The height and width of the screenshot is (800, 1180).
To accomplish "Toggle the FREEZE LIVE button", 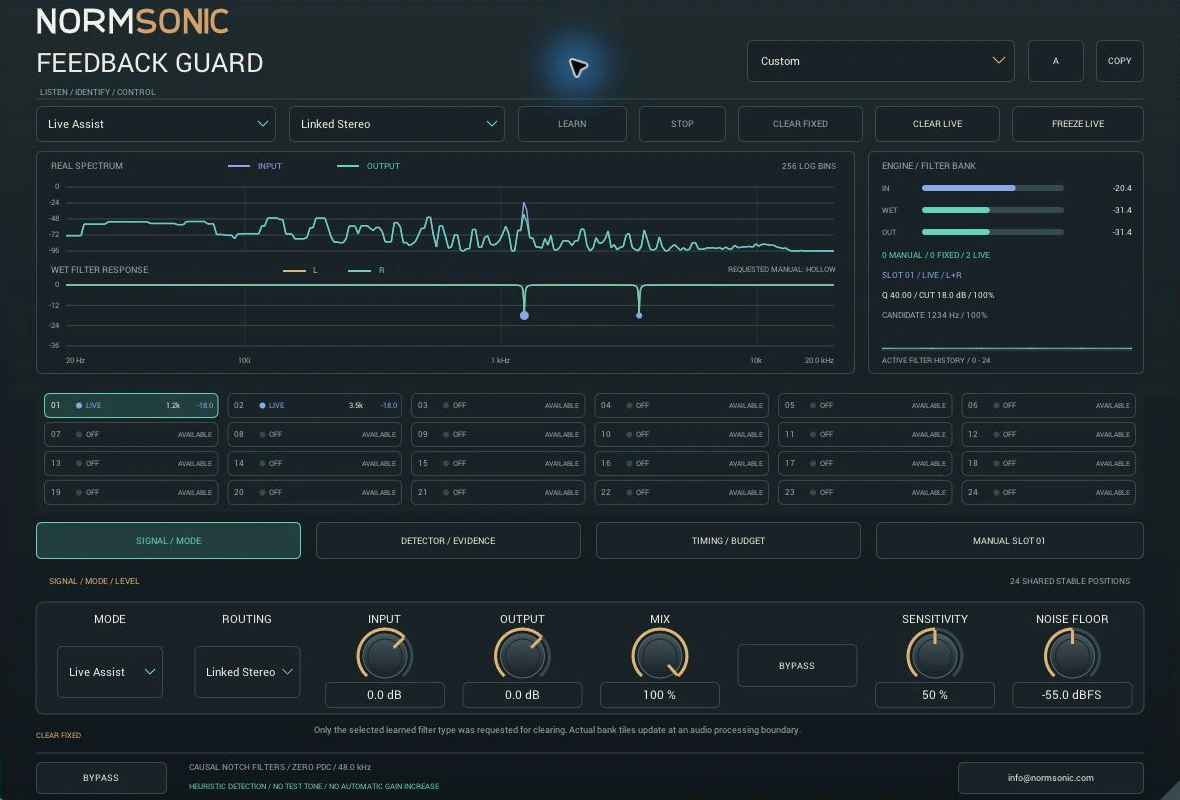I will tap(1078, 124).
